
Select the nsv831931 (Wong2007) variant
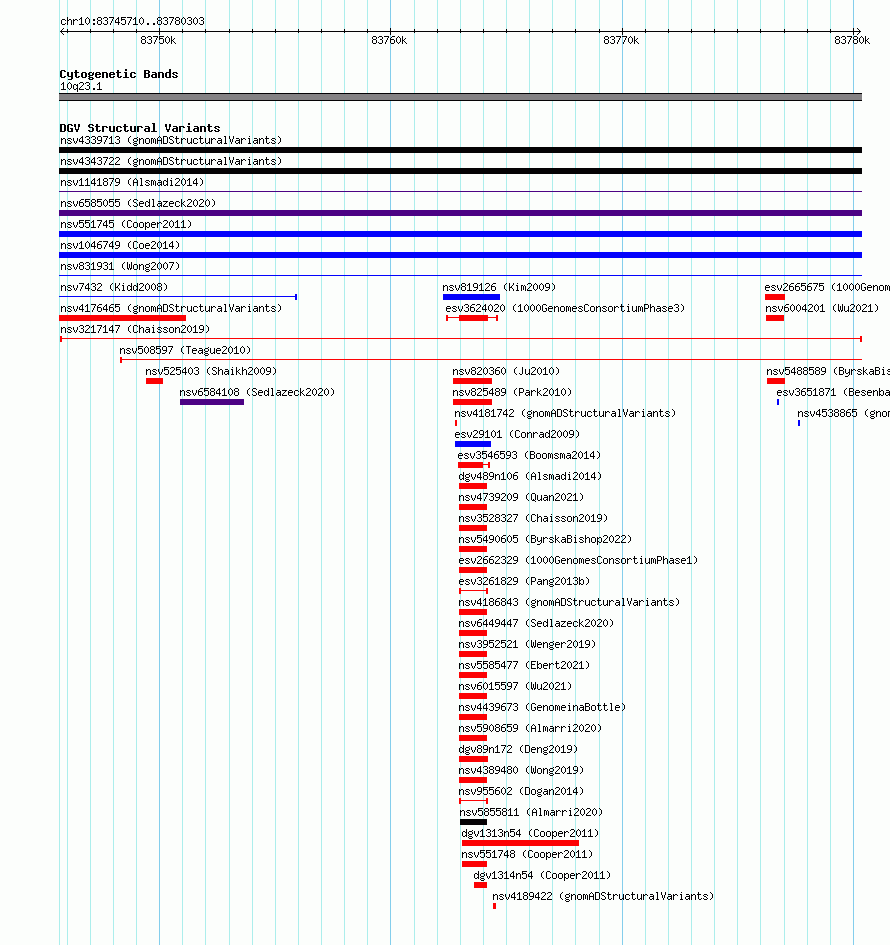[120, 266]
